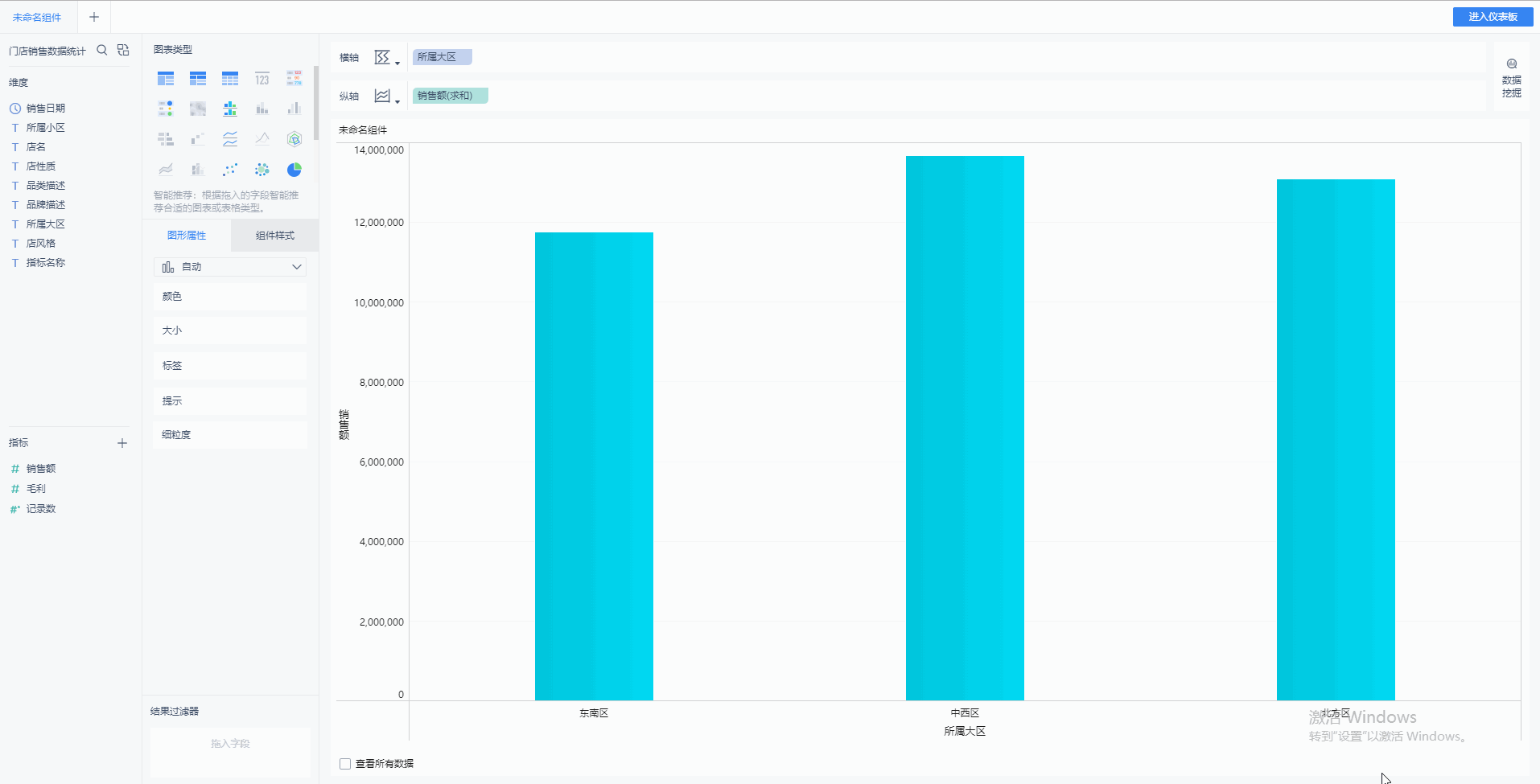Click the 细粒度 property box

(230, 435)
